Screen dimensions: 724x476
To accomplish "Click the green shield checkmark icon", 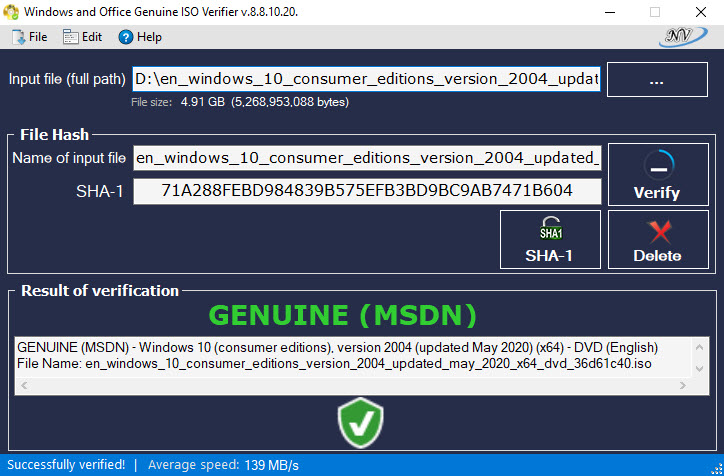I will (x=361, y=422).
